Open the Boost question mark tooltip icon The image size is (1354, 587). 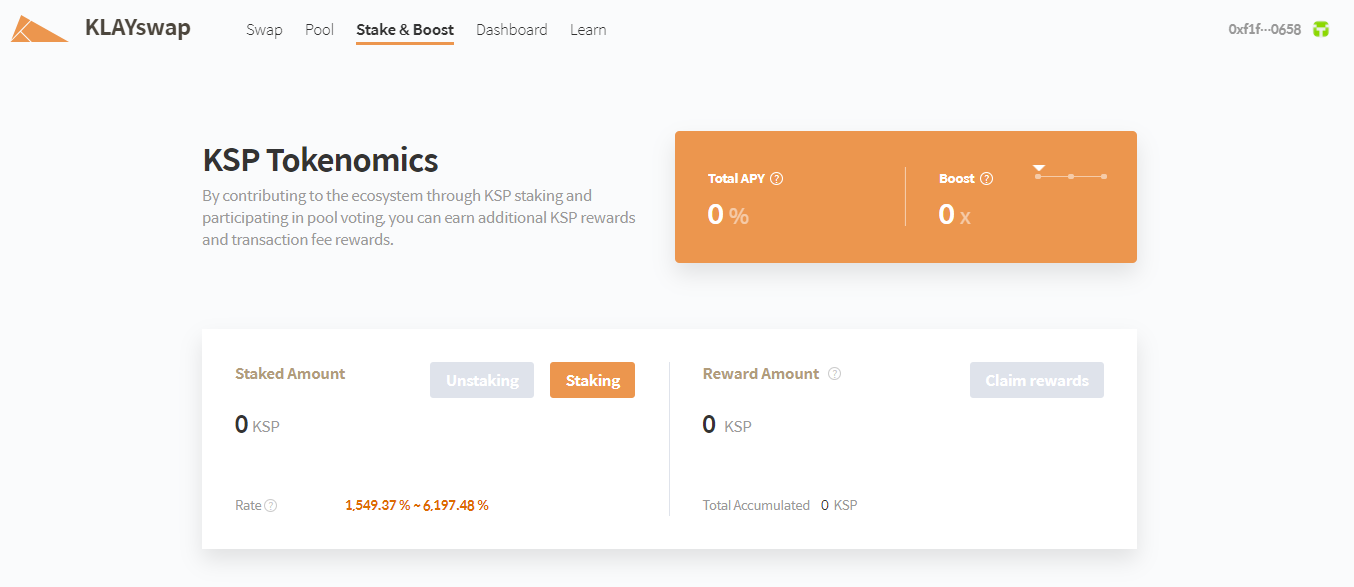[986, 179]
